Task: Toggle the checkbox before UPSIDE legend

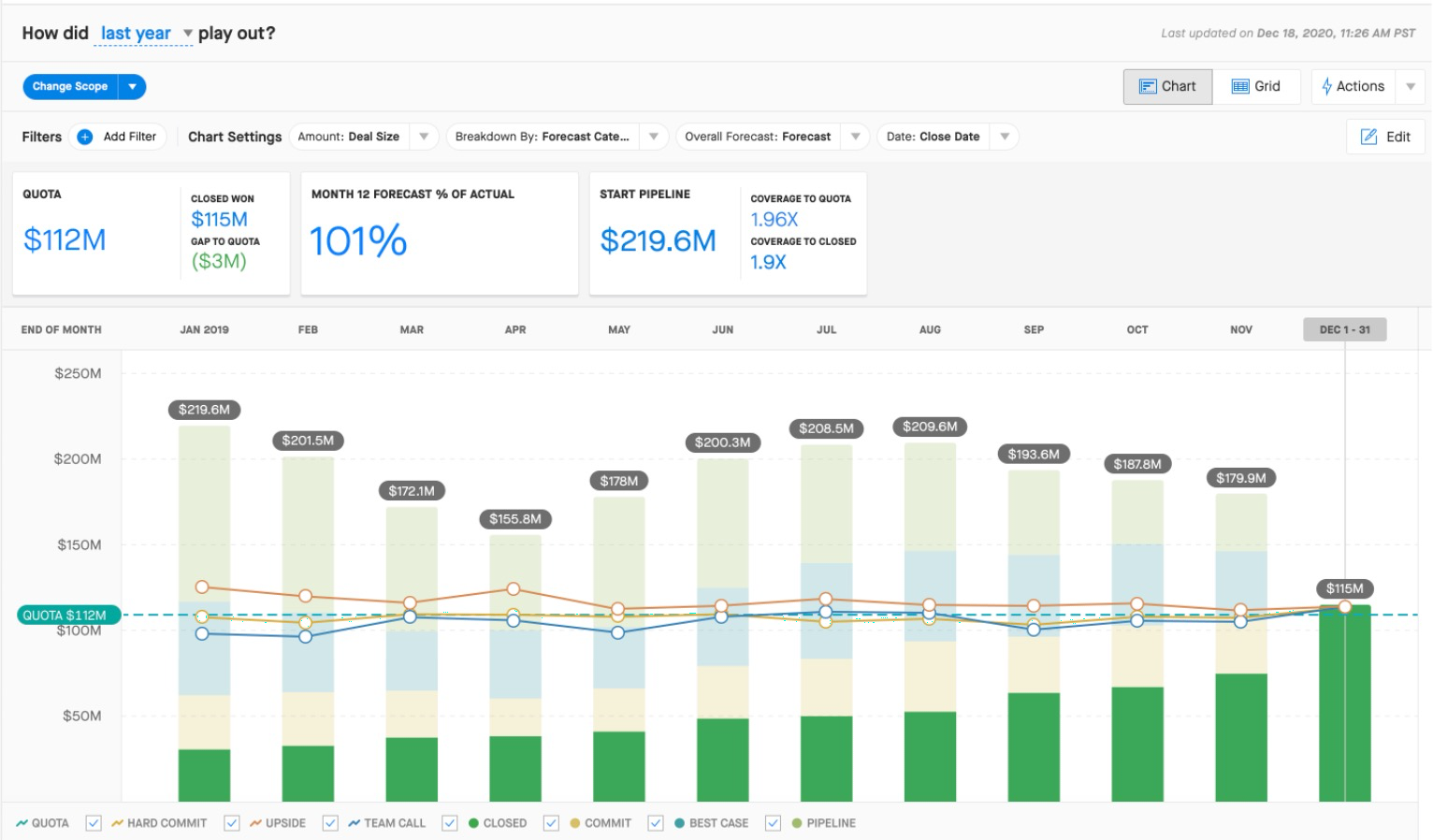Action: pyautogui.click(x=232, y=823)
